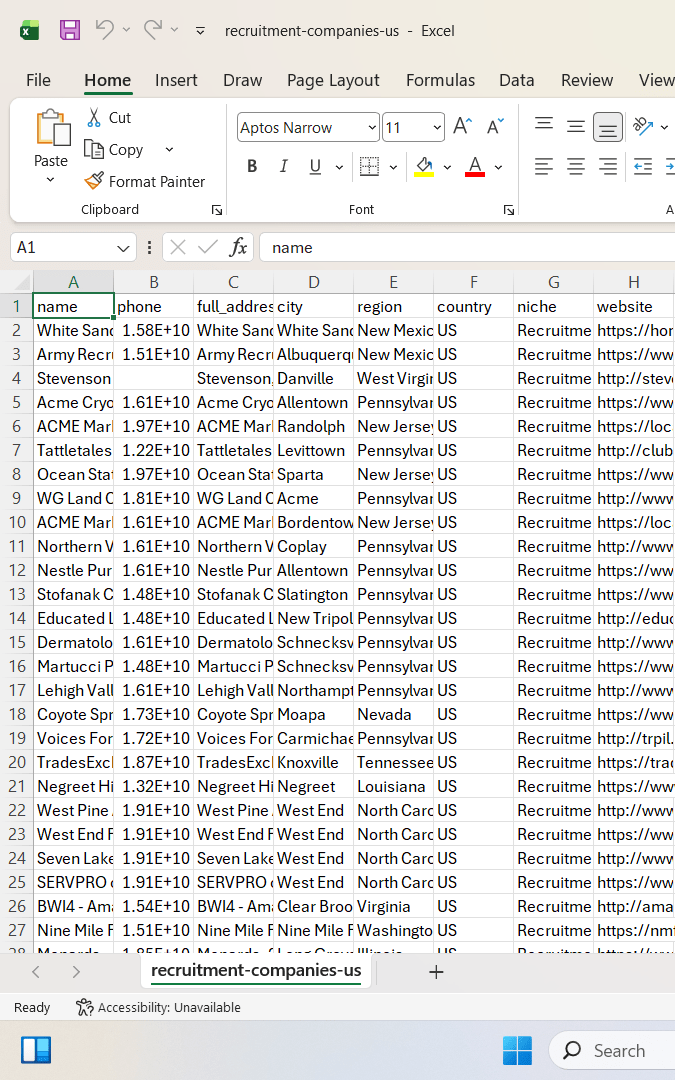
Task: Toggle underline formatting
Action: 315,166
